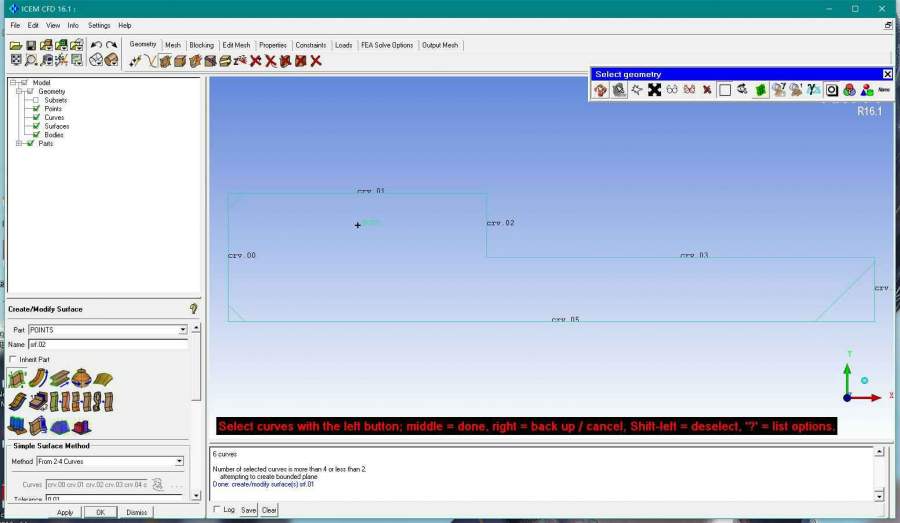Click the WireFrame display icon
The height and width of the screenshot is (523, 900).
pos(96,60)
